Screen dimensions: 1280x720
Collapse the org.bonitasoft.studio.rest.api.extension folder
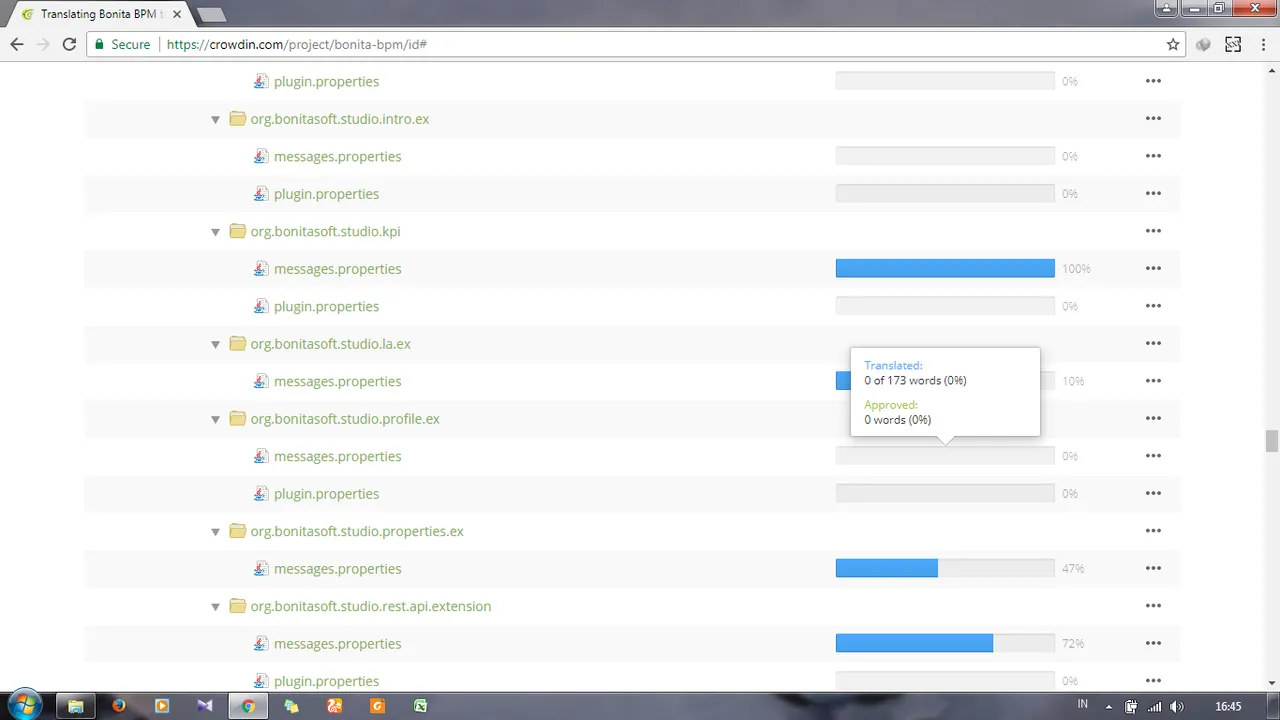(x=215, y=607)
